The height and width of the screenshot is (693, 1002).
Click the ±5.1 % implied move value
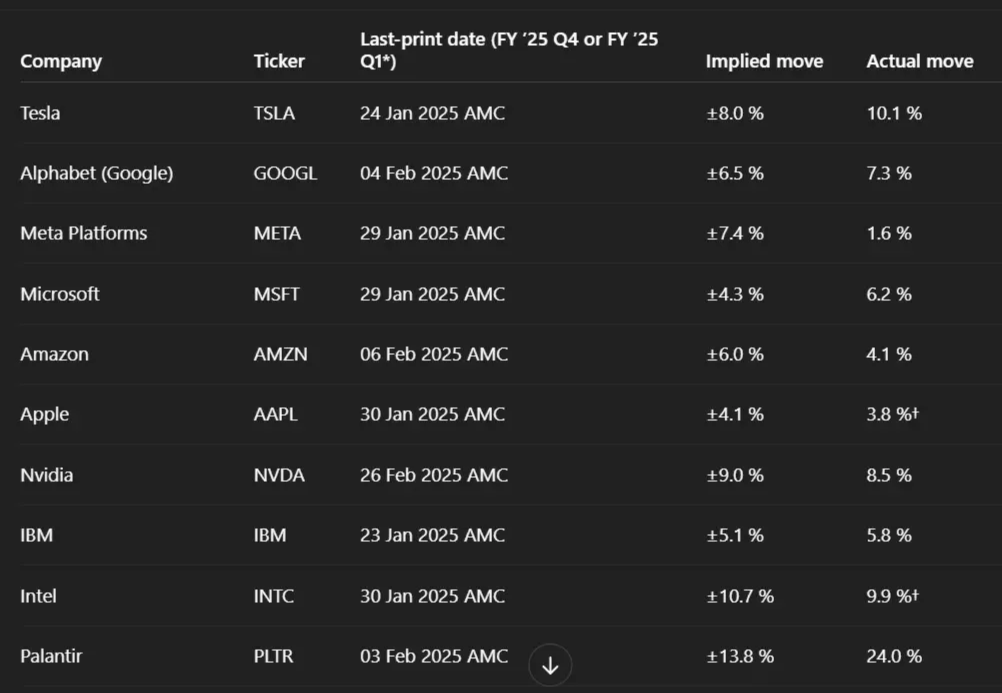click(735, 535)
